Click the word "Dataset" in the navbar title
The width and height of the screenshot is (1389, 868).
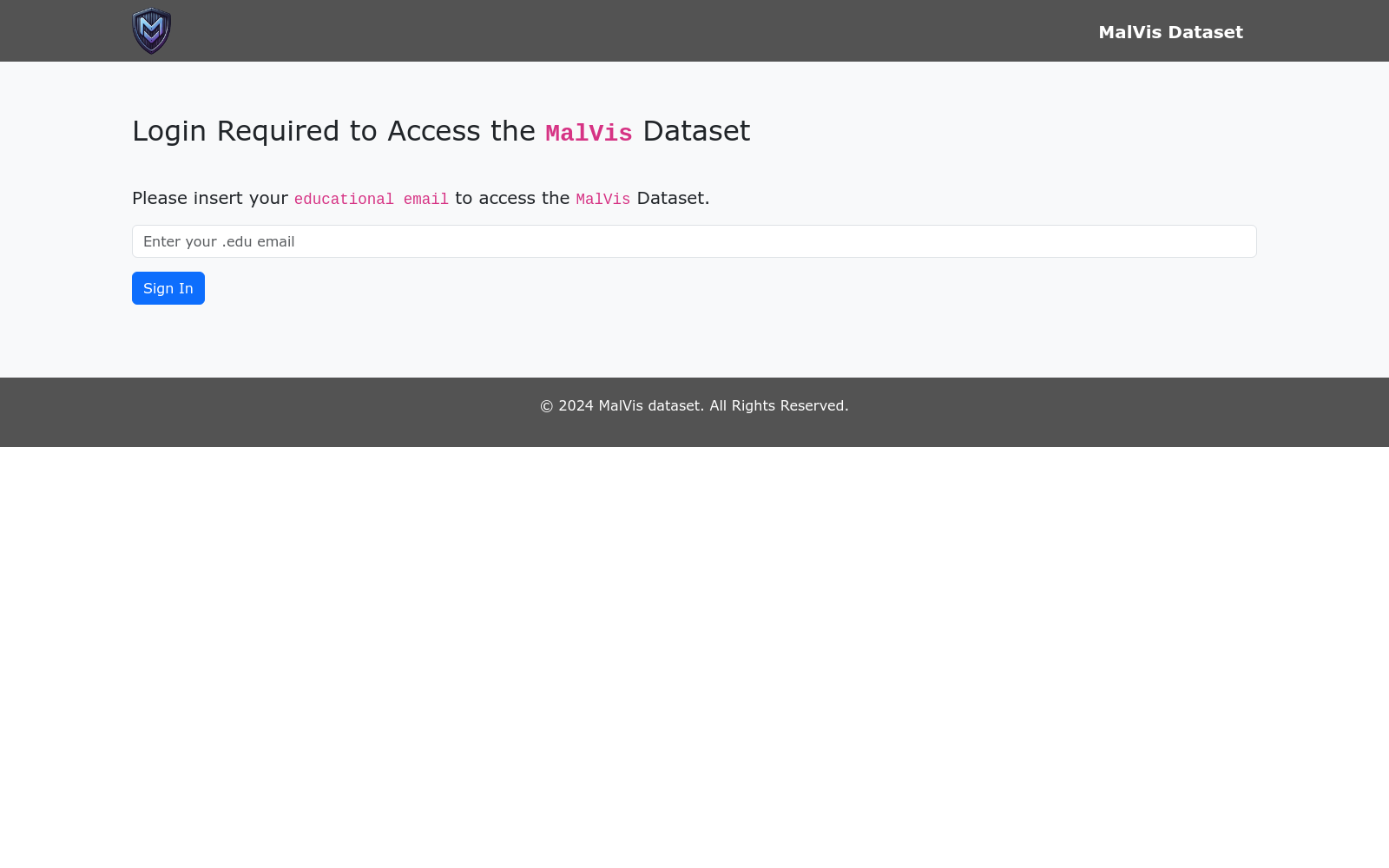[x=1205, y=32]
